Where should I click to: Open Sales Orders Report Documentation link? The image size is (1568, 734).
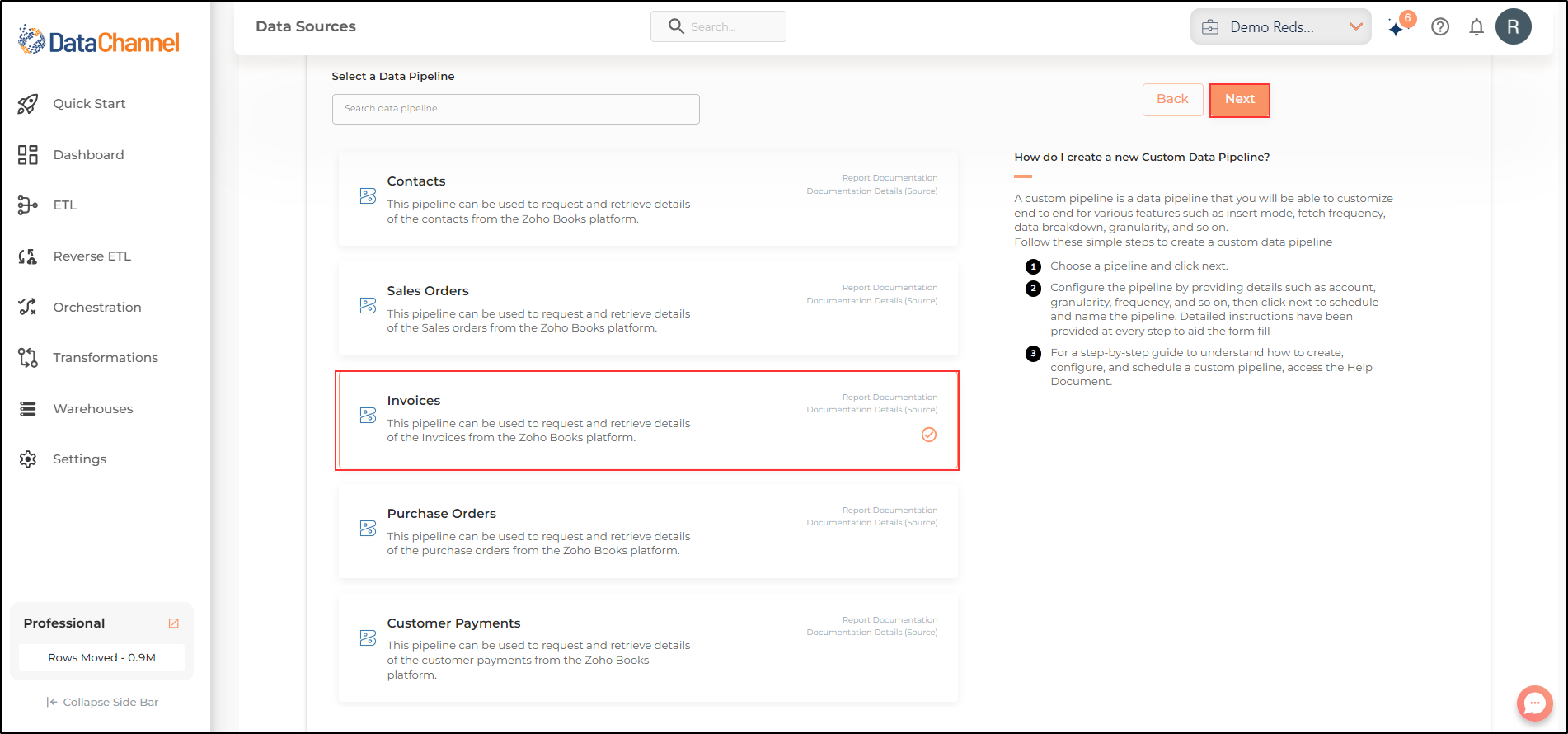click(890, 288)
